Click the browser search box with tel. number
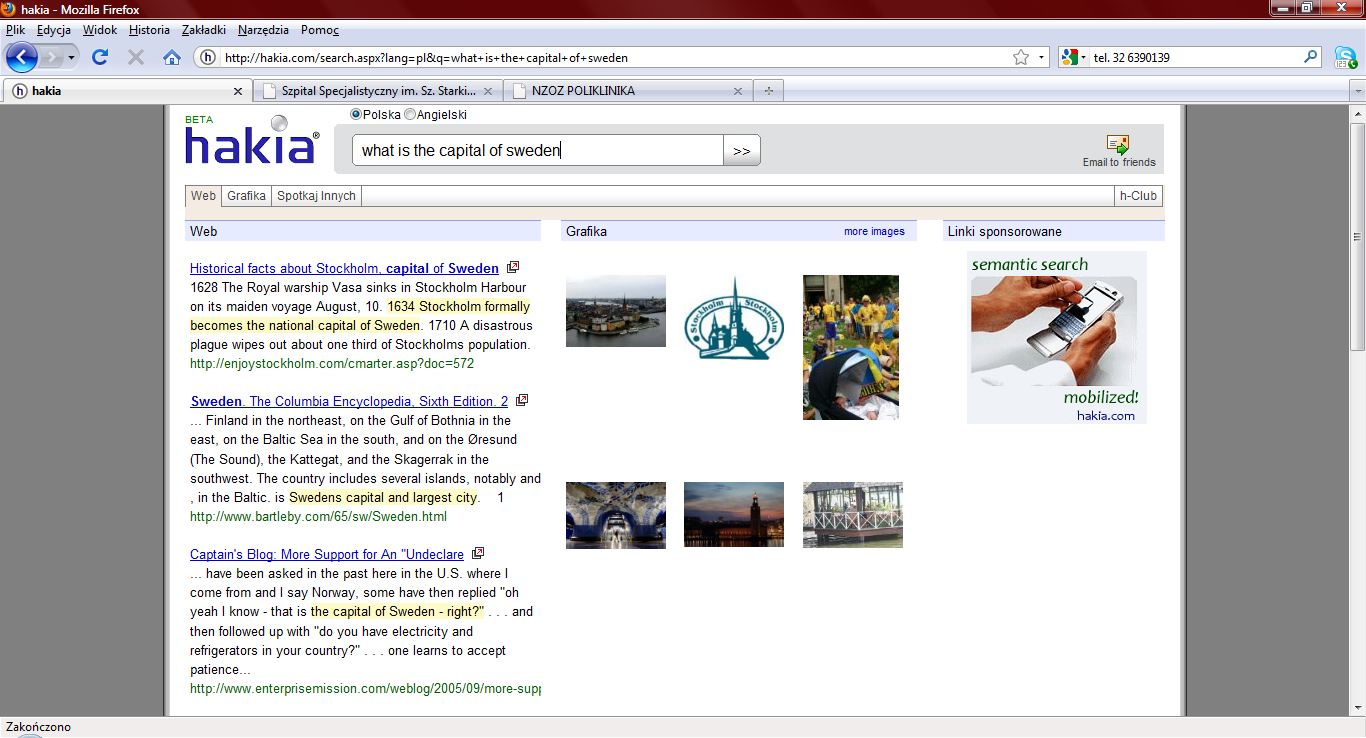Screen dimensions: 1366x738 click(1195, 58)
